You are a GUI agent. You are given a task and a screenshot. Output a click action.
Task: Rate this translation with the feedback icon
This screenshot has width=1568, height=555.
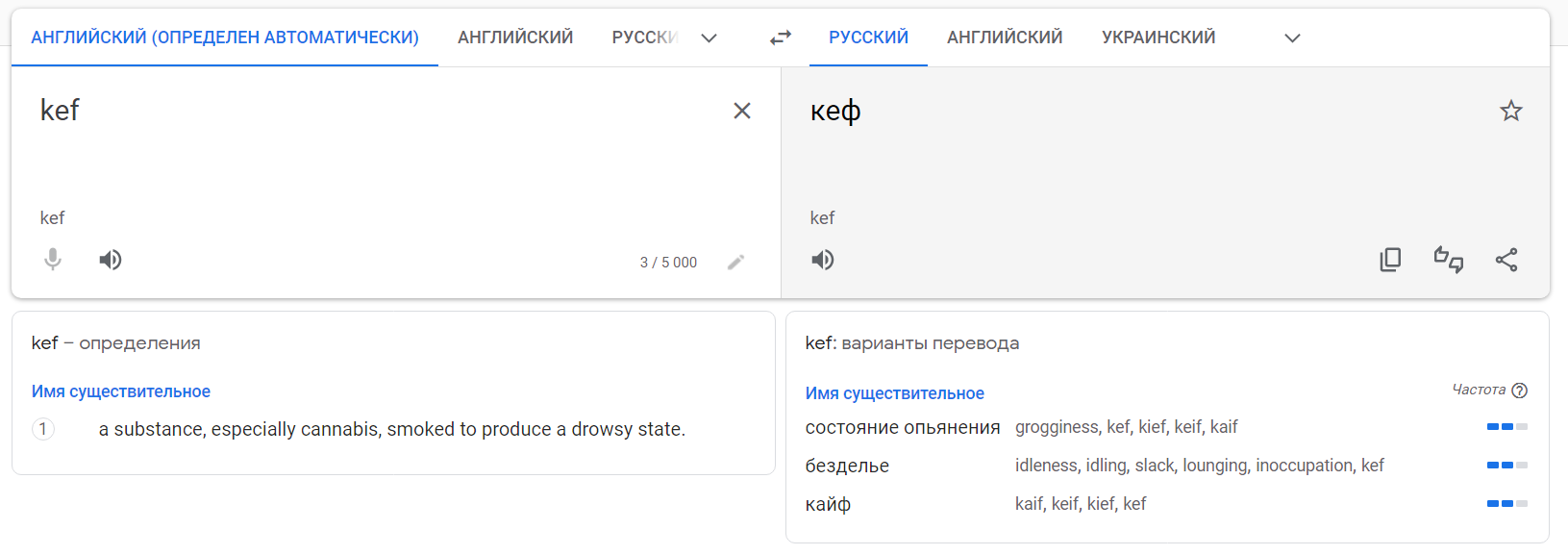tap(1448, 260)
